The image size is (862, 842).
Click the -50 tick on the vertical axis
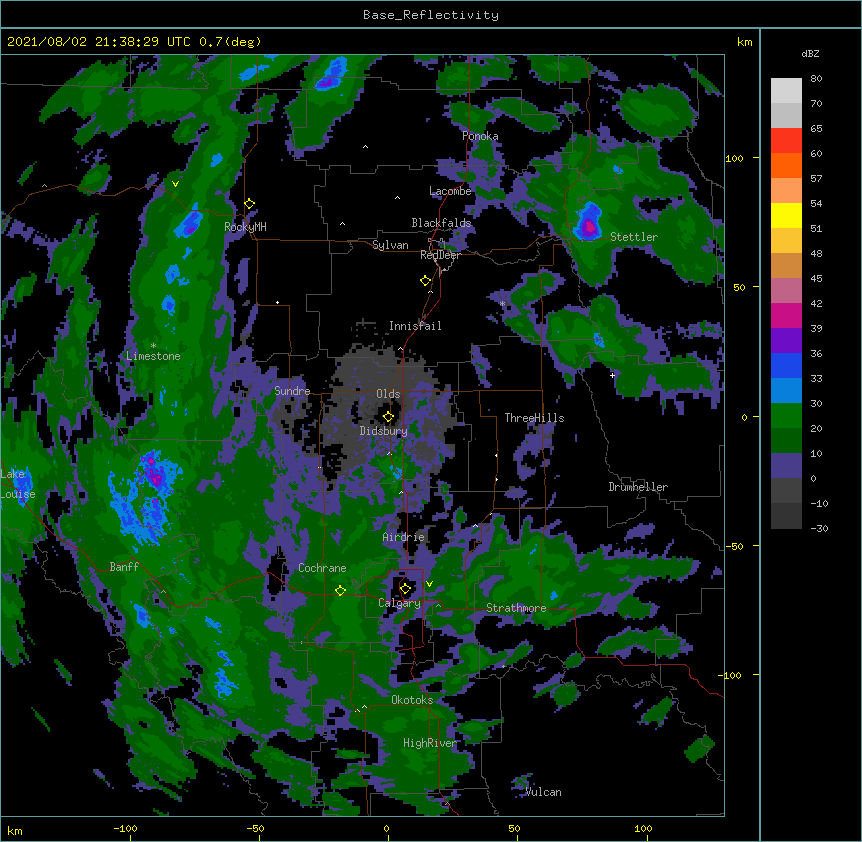[x=734, y=546]
